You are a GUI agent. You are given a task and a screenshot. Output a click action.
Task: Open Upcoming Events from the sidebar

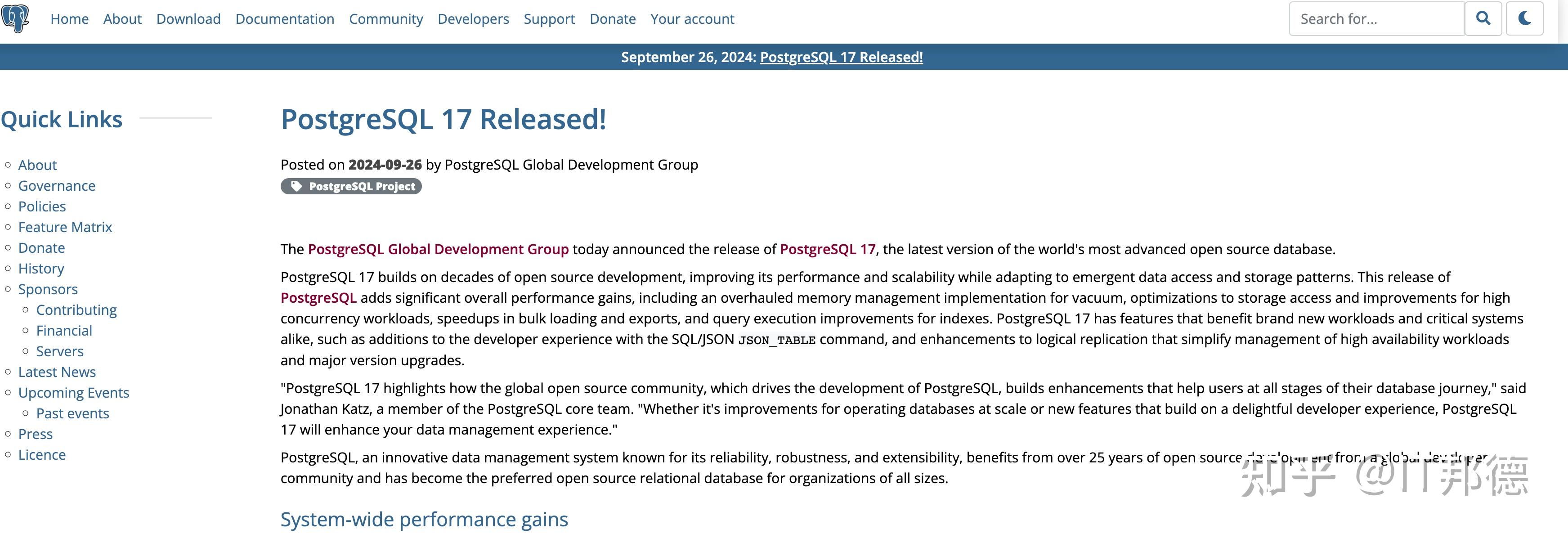click(x=74, y=393)
